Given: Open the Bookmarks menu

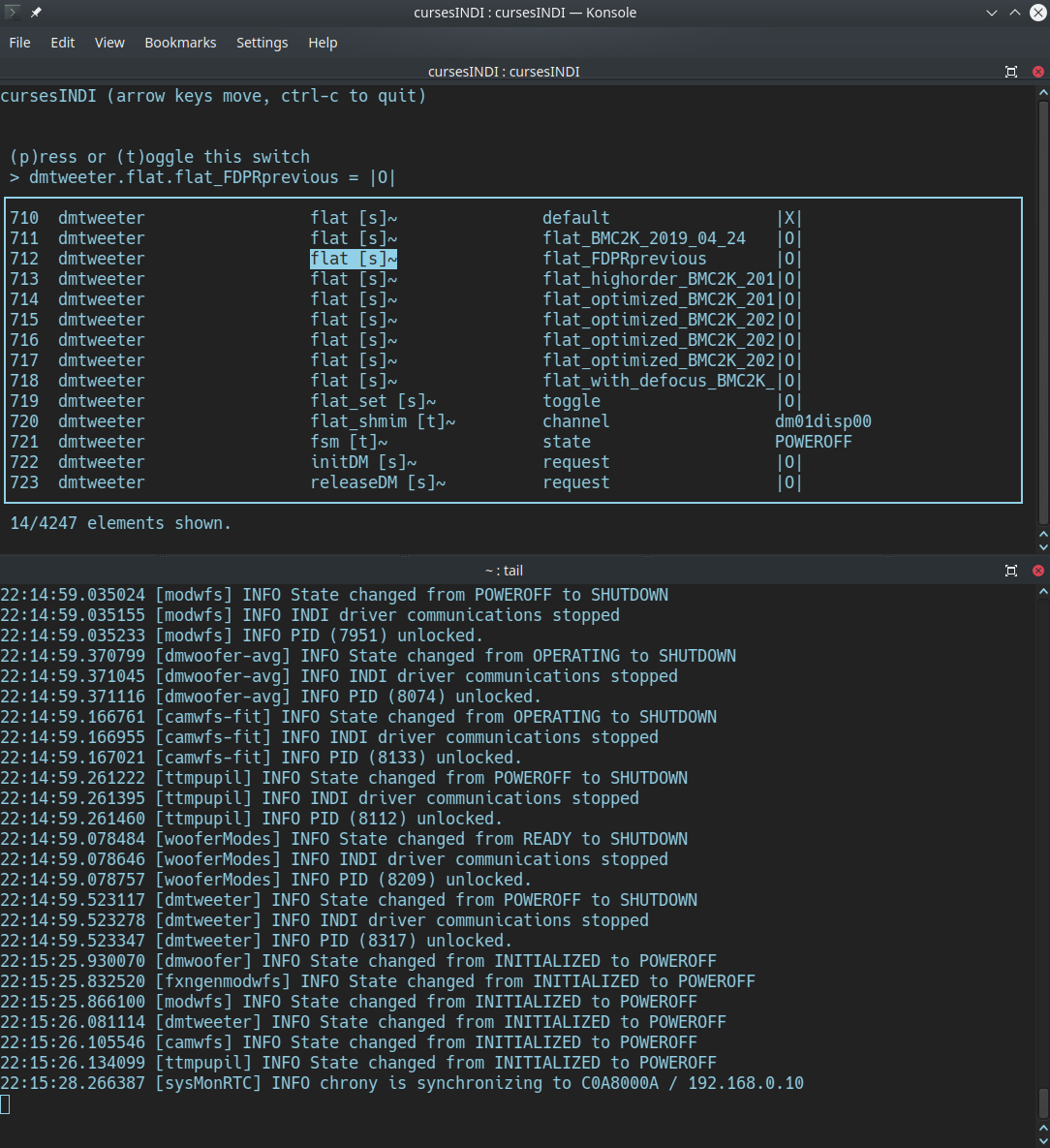Looking at the screenshot, I should pyautogui.click(x=180, y=43).
